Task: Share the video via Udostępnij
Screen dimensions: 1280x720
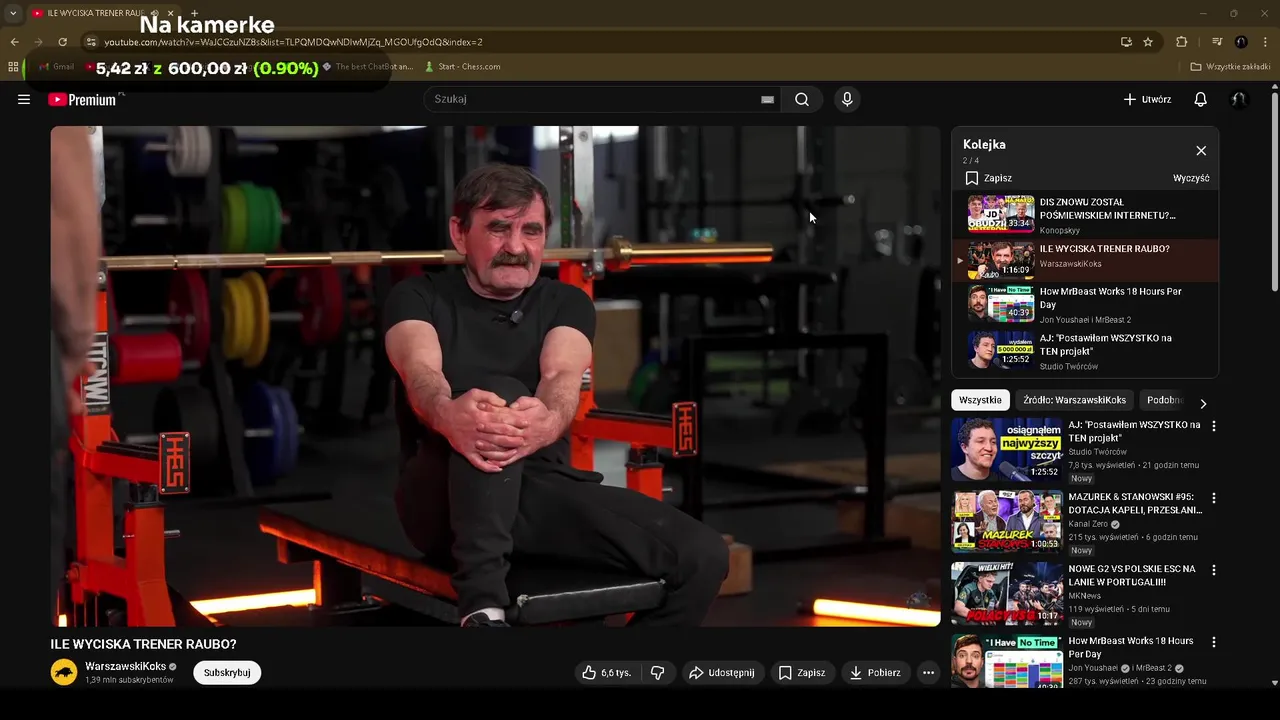Action: click(x=721, y=673)
